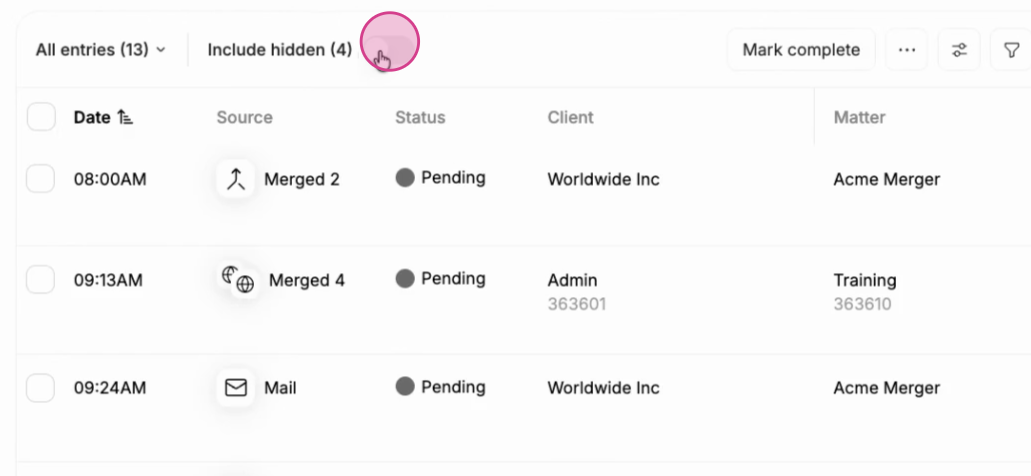Image resolution: width=1031 pixels, height=476 pixels.
Task: Click the Date sort ascending icon
Action: coord(125,117)
